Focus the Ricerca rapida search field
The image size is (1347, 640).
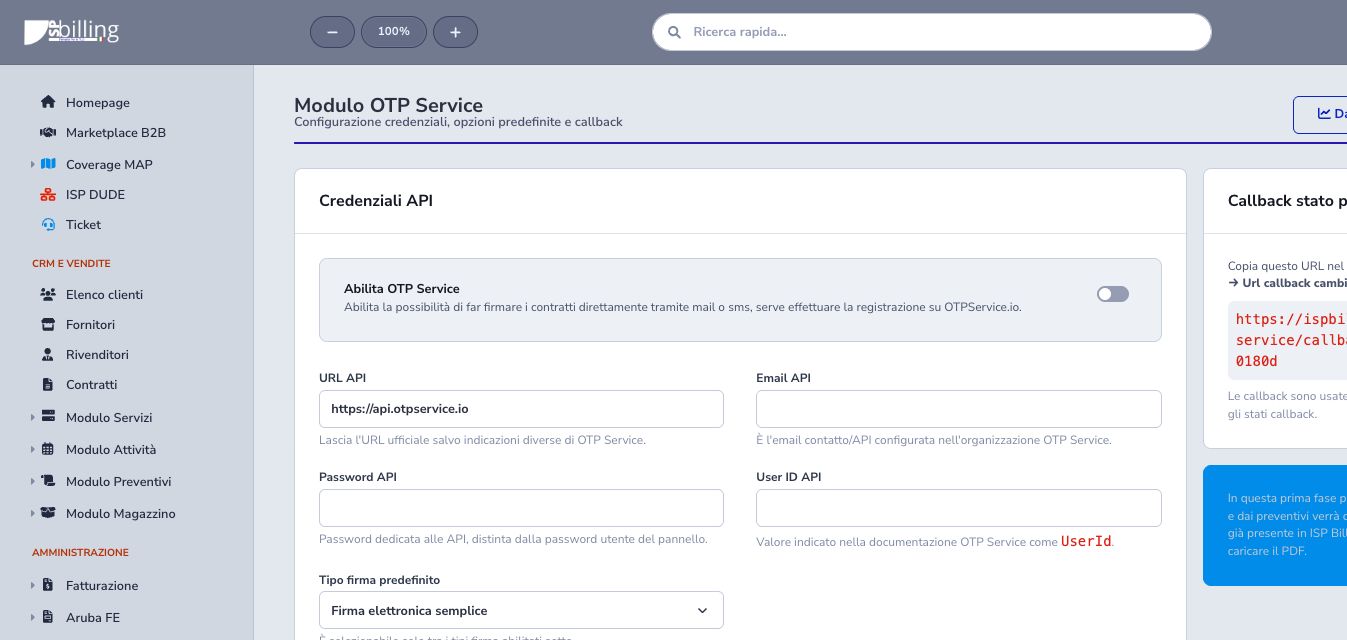pos(932,32)
